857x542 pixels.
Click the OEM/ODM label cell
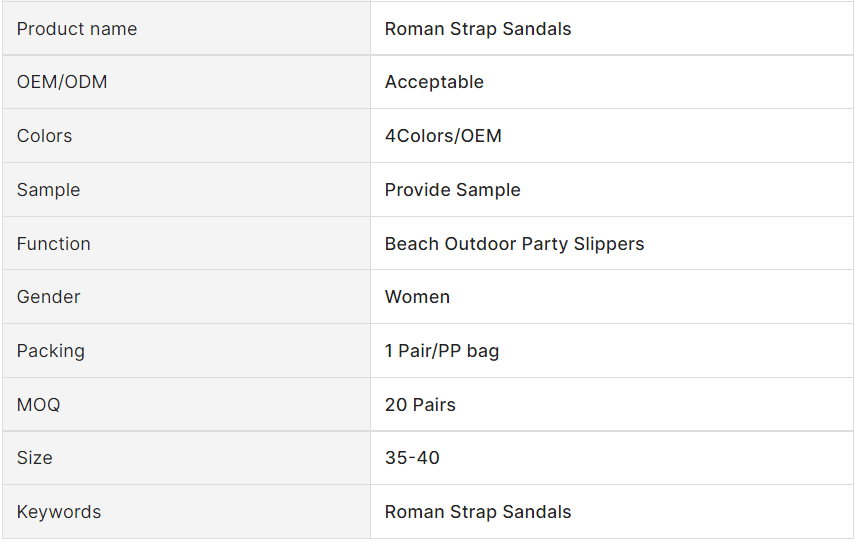coord(62,82)
